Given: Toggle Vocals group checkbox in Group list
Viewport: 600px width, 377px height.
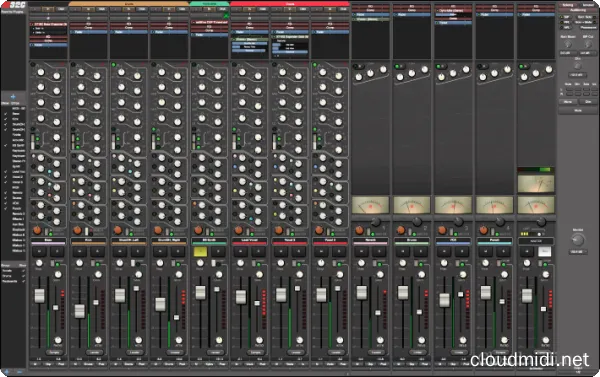Looking at the screenshot, I should [x=23, y=271].
